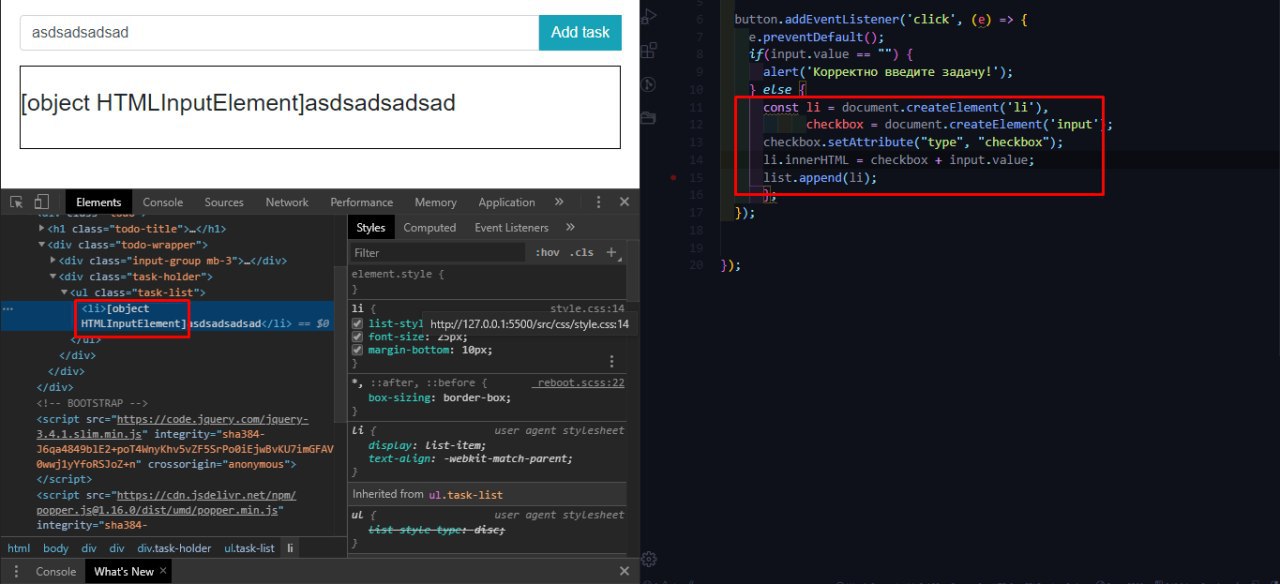Click the element.style rule block
This screenshot has width=1280, height=584.
click(487, 281)
